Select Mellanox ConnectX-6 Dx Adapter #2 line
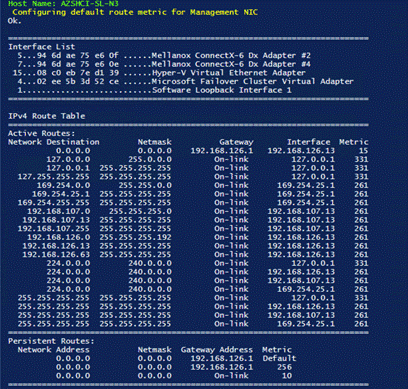 (164, 55)
